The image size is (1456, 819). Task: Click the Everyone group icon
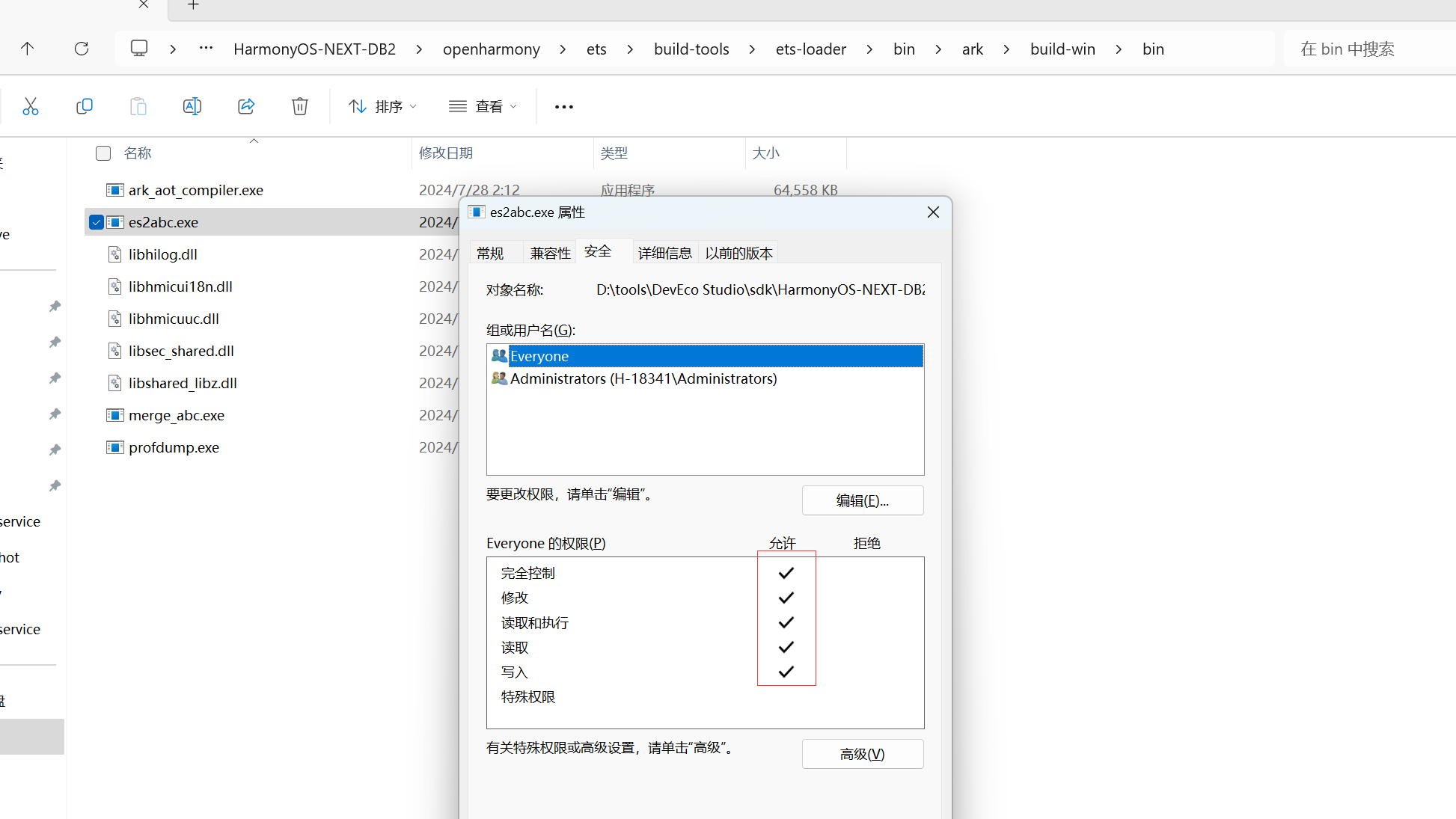click(499, 356)
